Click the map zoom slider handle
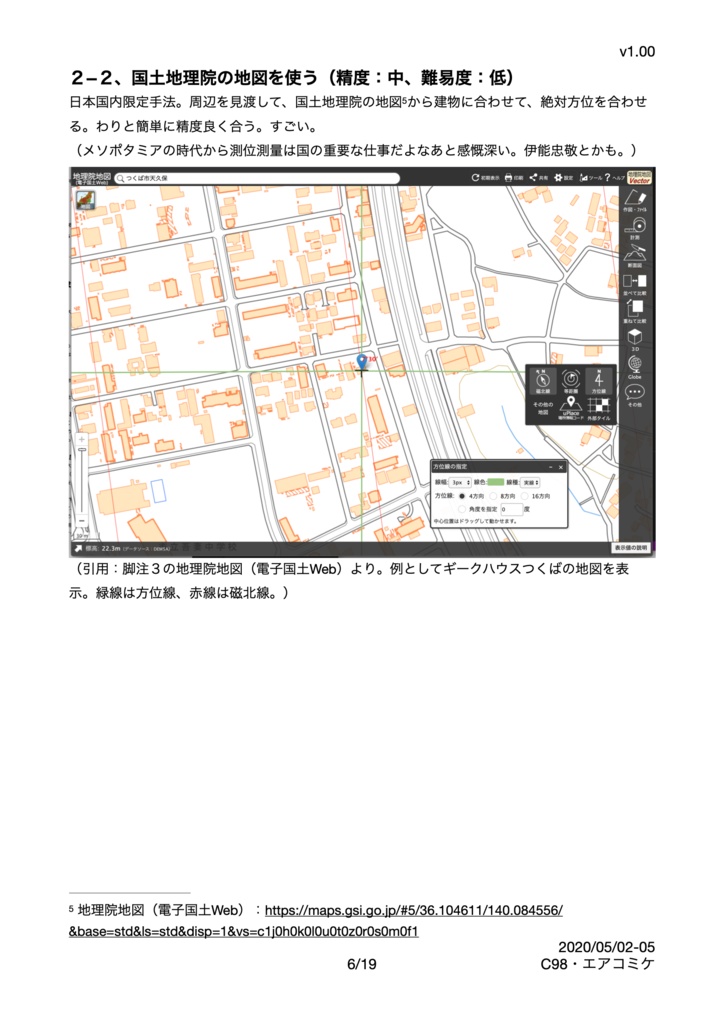 tap(82, 449)
